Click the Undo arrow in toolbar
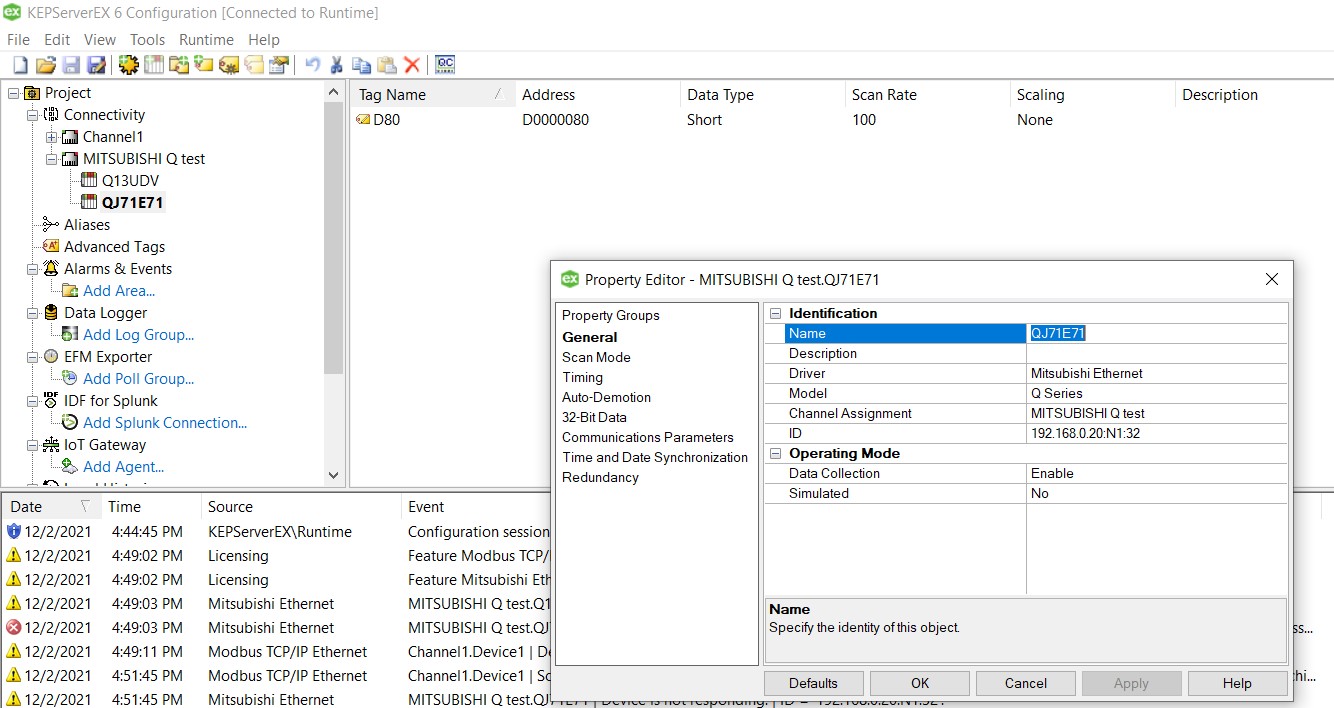This screenshot has height=708, width=1334. tap(312, 65)
